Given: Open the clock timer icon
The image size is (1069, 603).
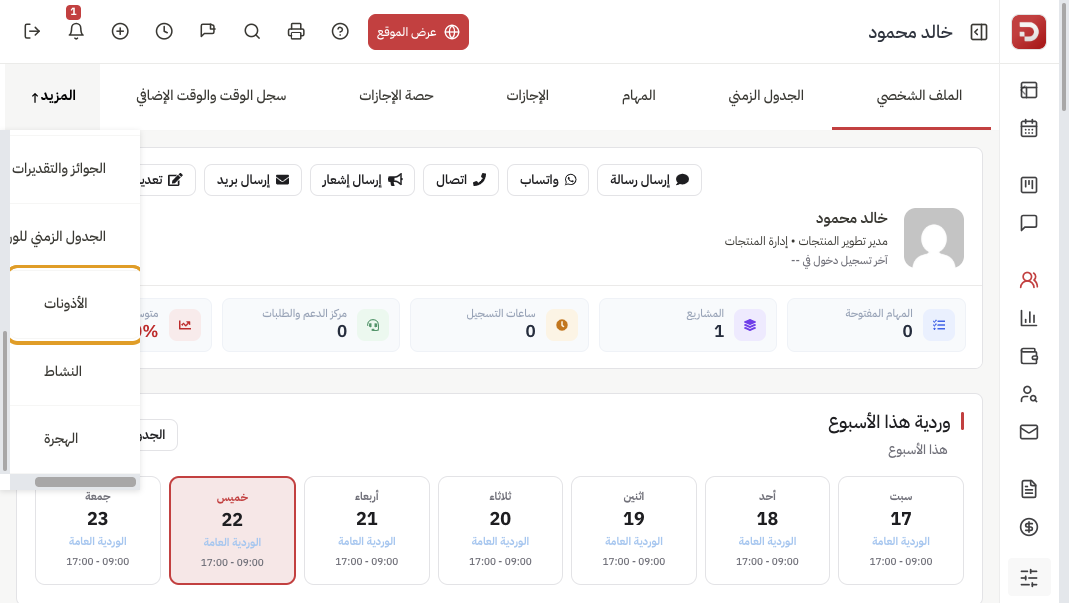Looking at the screenshot, I should [164, 31].
